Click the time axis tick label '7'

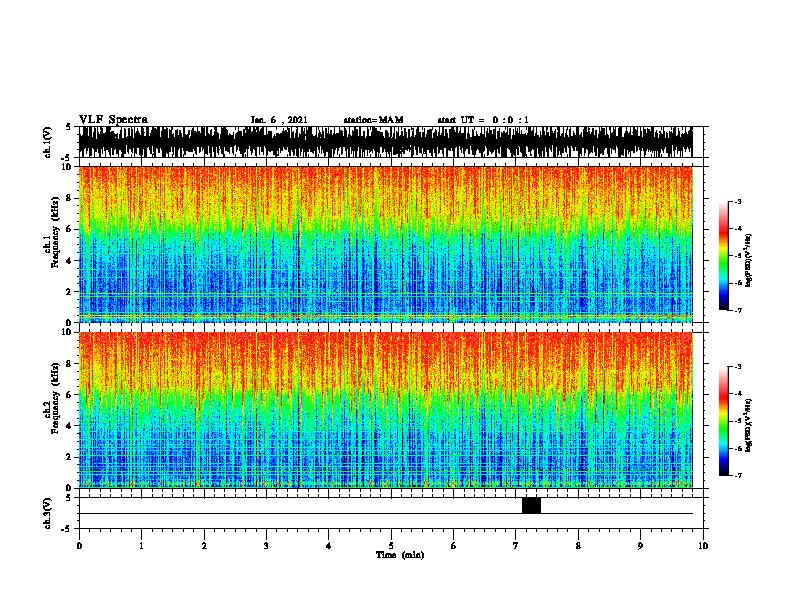point(516,545)
